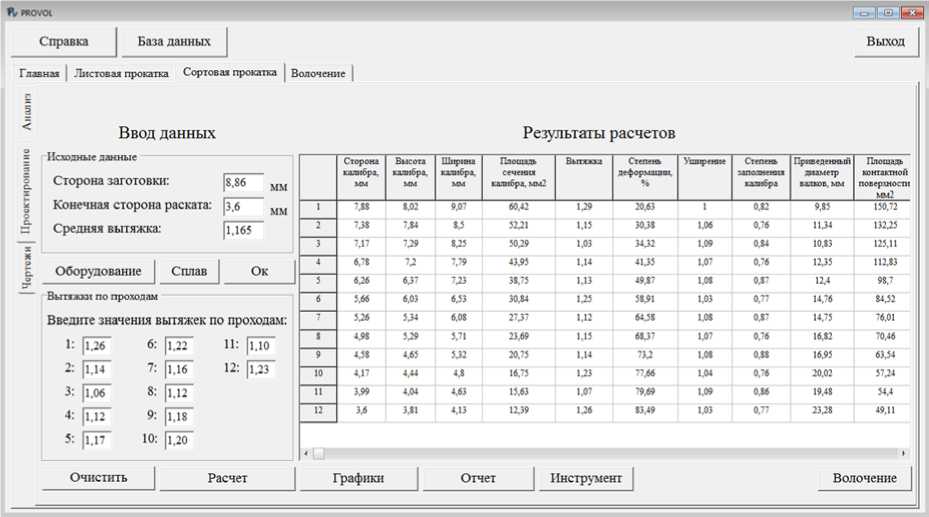Click the Сплав alloy button

pos(189,271)
